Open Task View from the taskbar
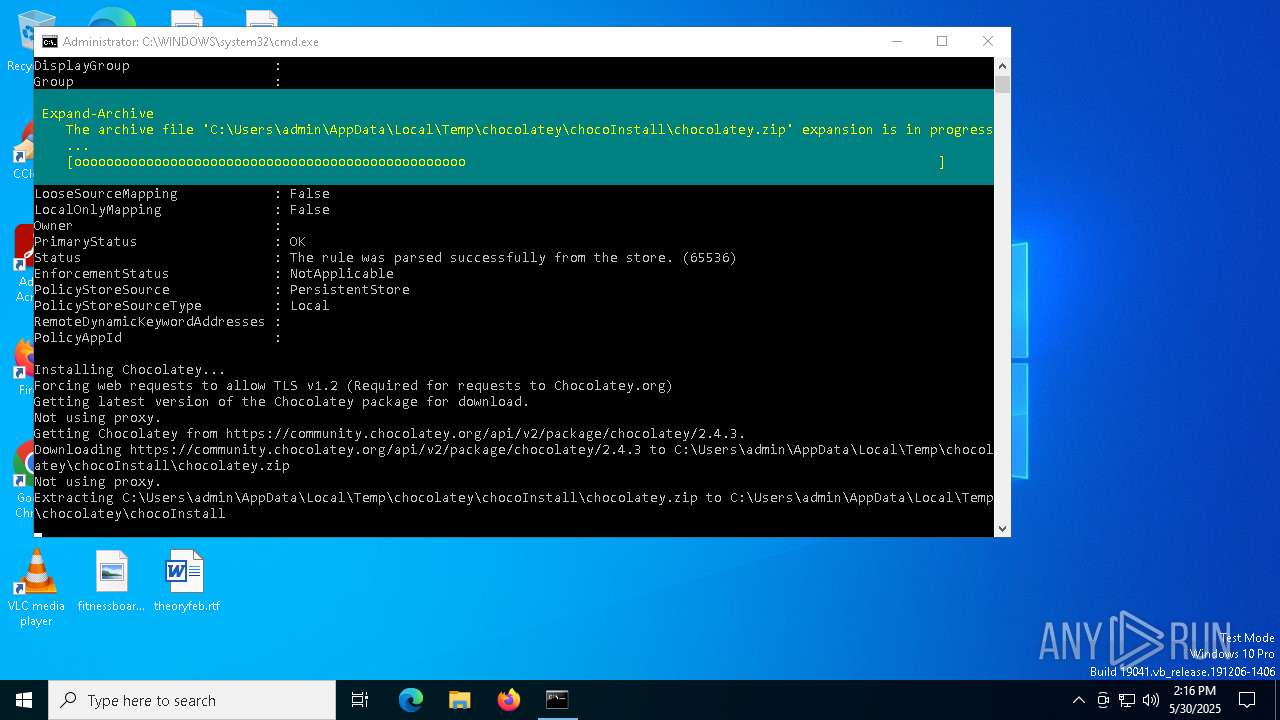 (360, 700)
